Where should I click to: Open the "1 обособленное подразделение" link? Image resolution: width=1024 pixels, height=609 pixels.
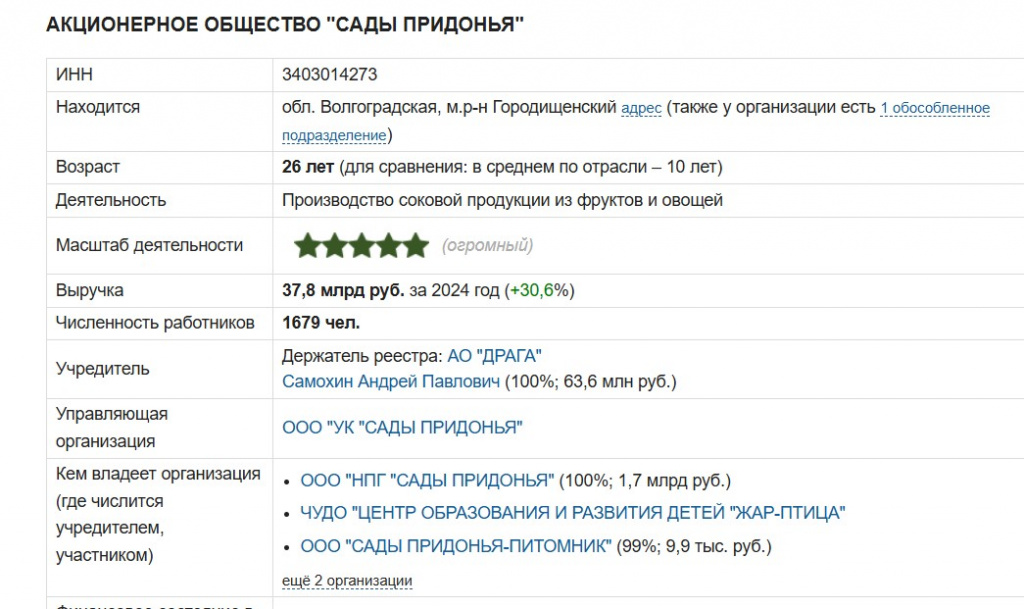click(934, 108)
